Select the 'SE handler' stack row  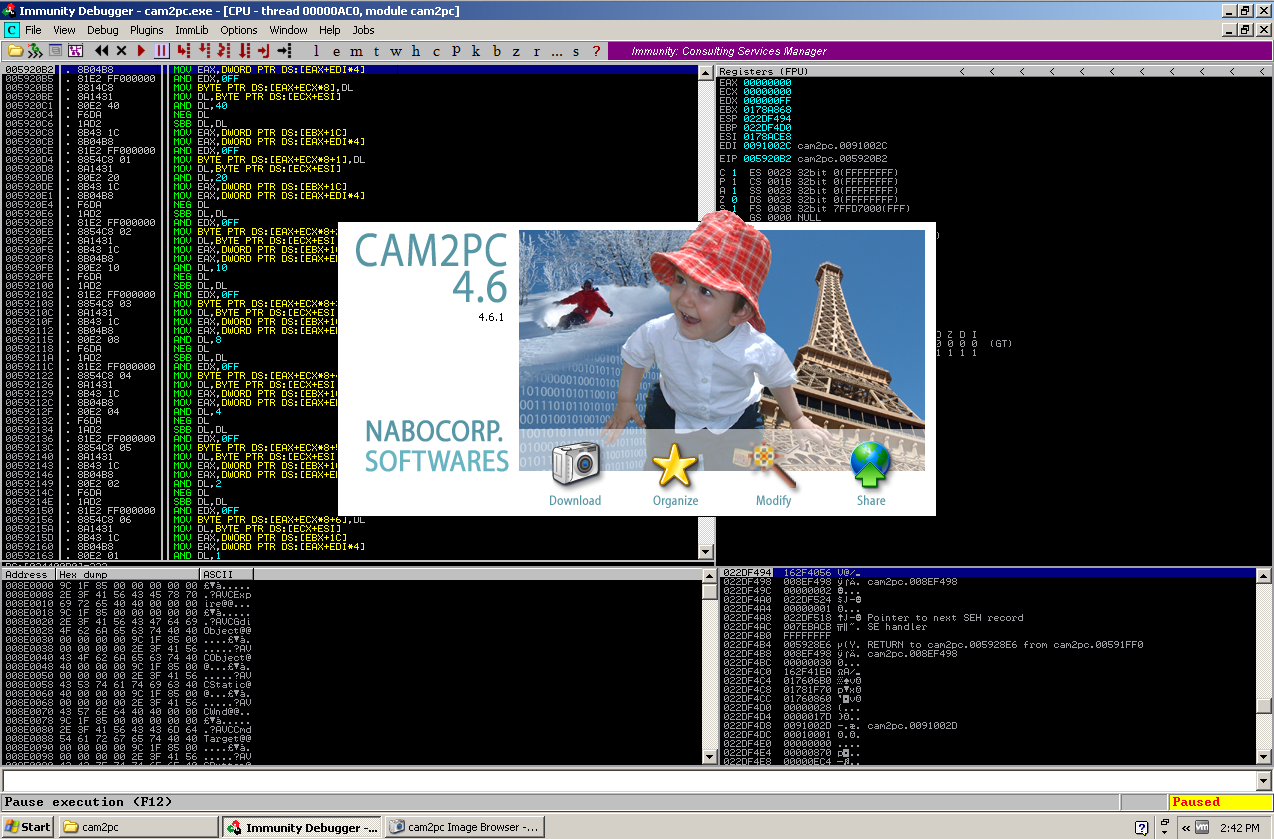click(987, 627)
